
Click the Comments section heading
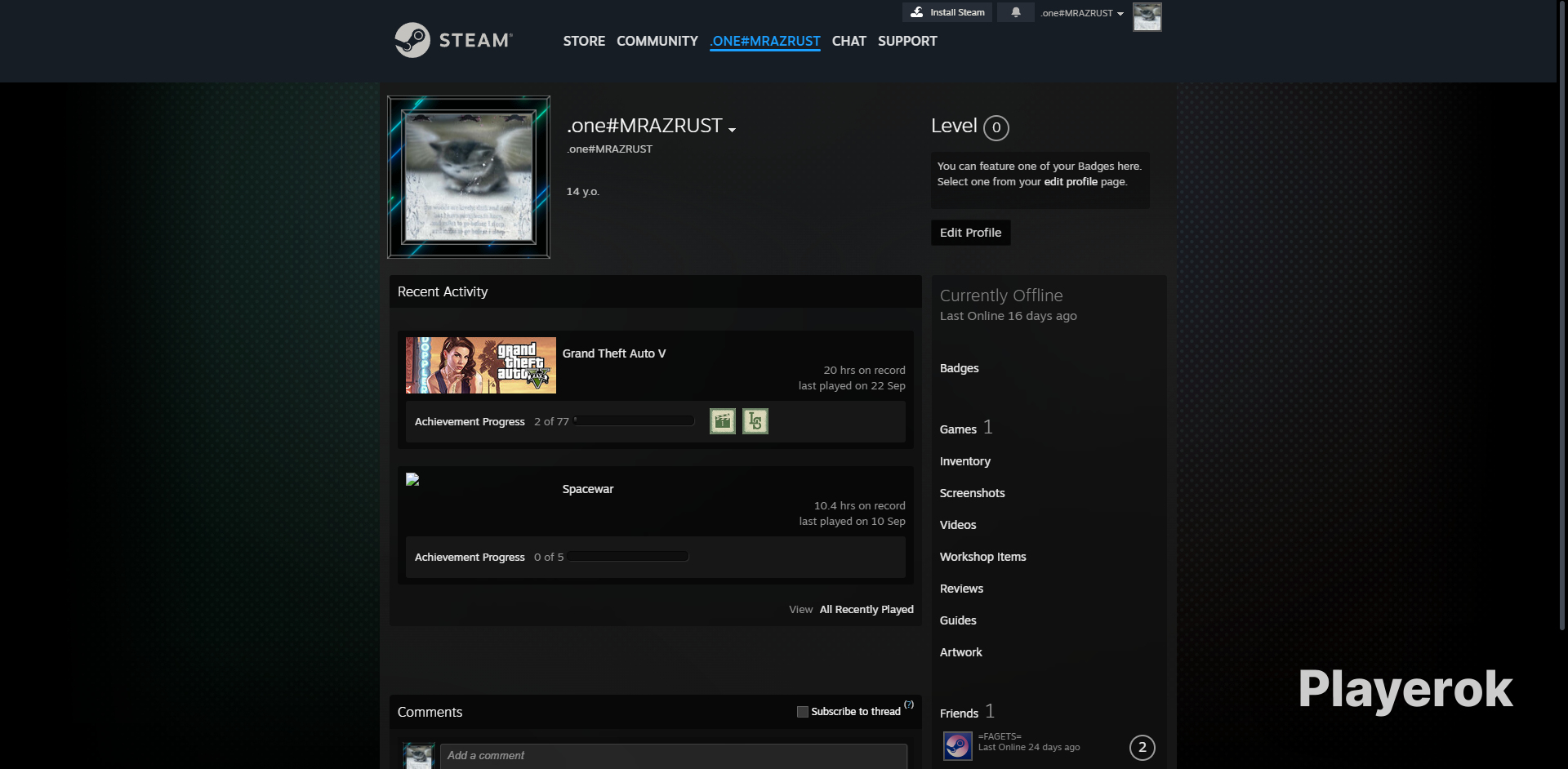[x=430, y=713]
